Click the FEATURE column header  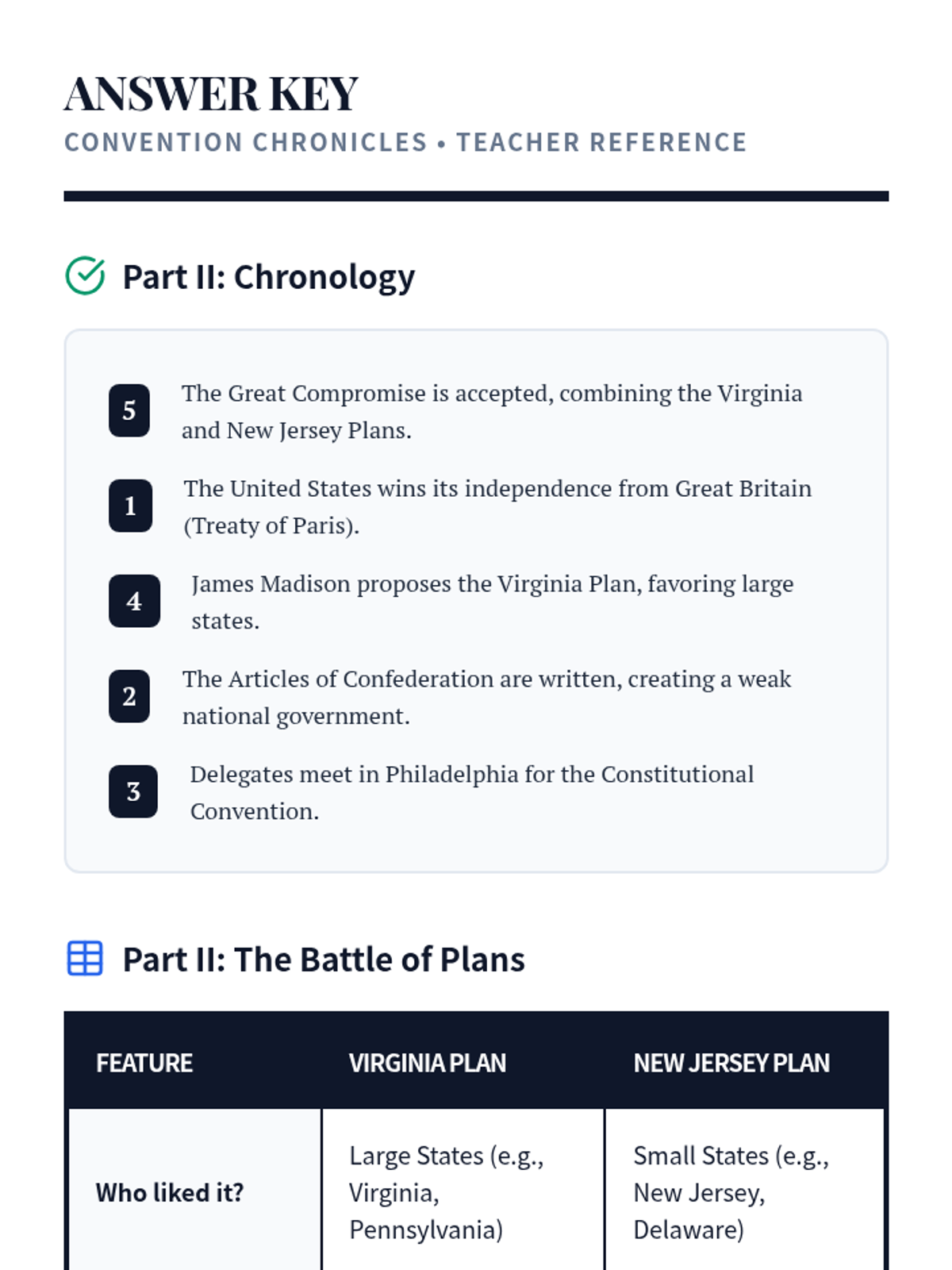pos(144,1063)
